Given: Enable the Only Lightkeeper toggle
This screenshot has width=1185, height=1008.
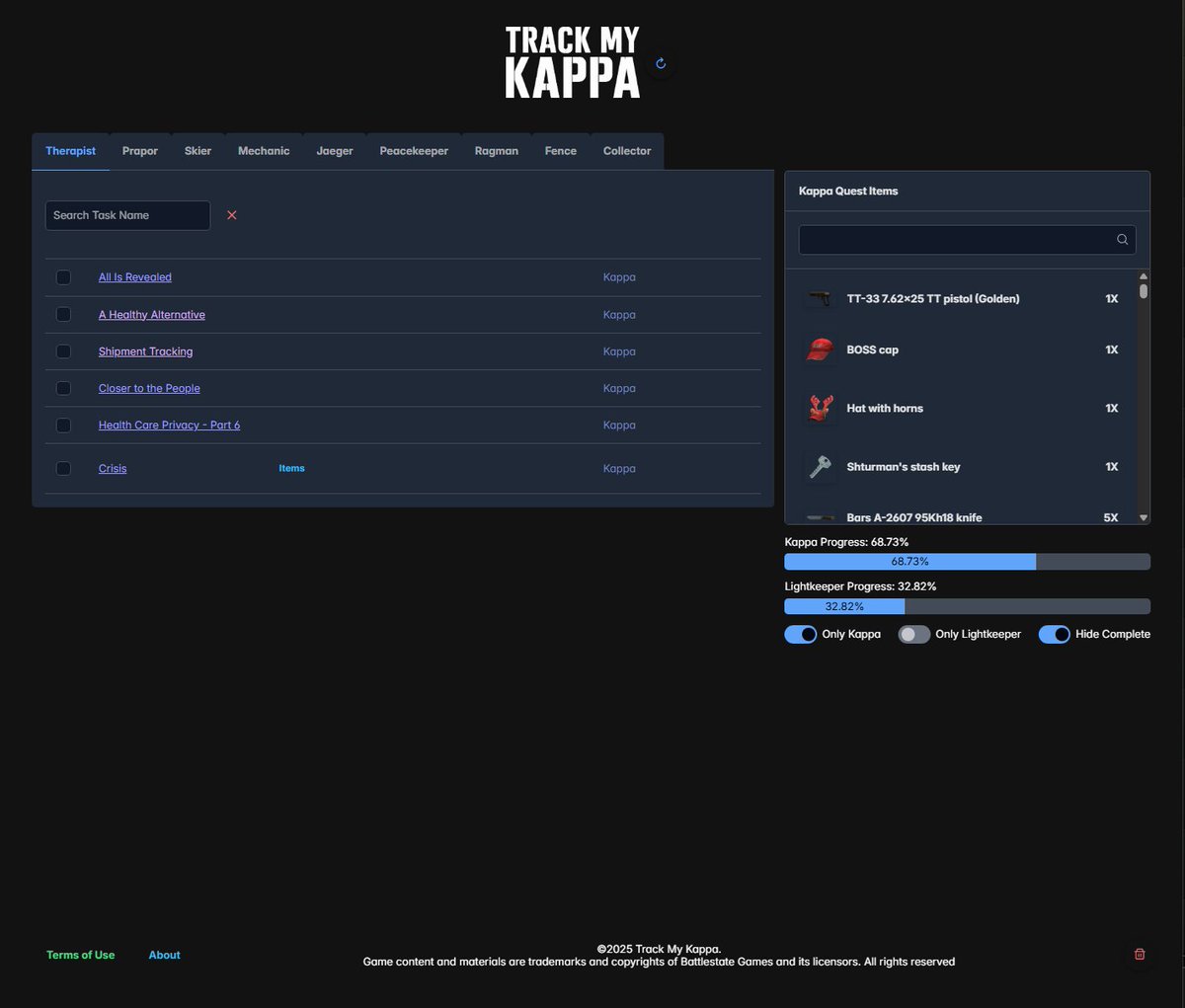Looking at the screenshot, I should coord(914,634).
